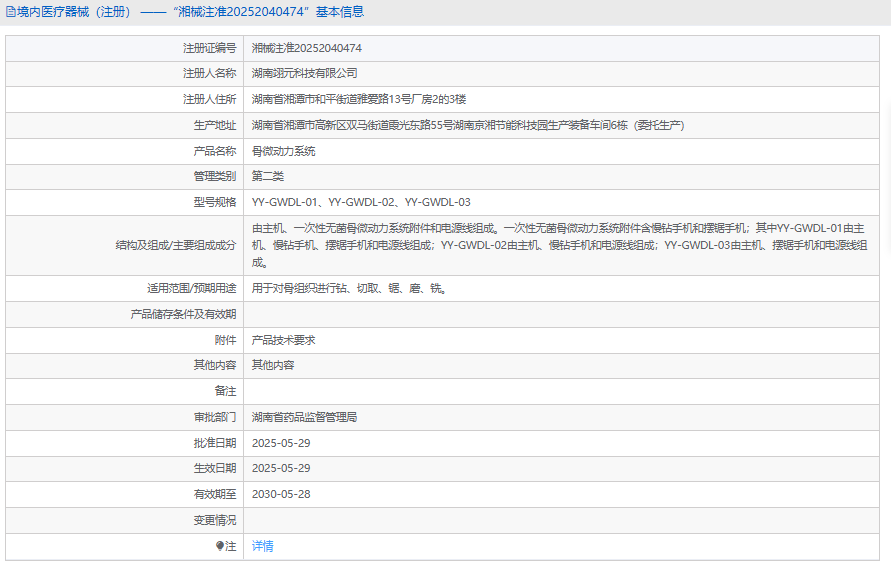The width and height of the screenshot is (891, 569).
Task: Click the 其他内容 row label
Action: pos(215,365)
